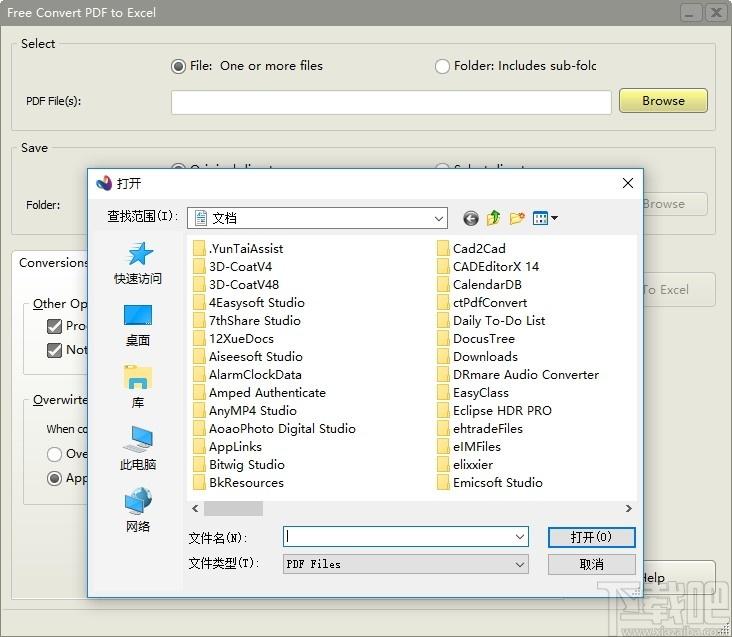Select the Amped Authenticate folder name
Screen dimensions: 732x637
[x=267, y=393]
